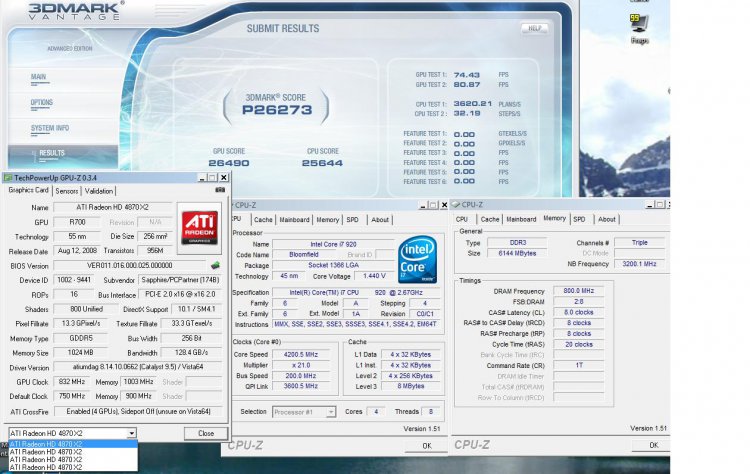The height and width of the screenshot is (474, 750).
Task: Open the CPU tab in the memory CPU-Z window
Action: point(462,220)
